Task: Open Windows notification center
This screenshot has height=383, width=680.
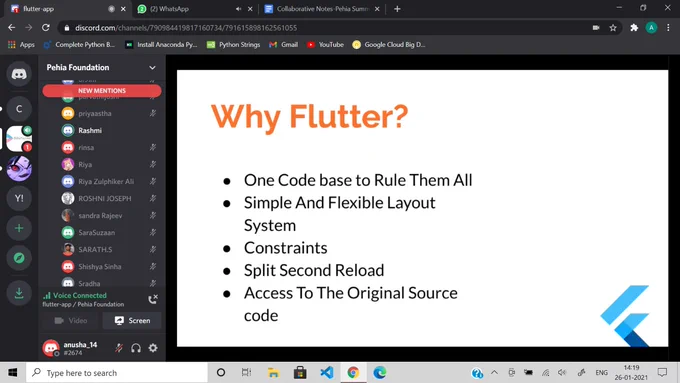Action: click(662, 373)
